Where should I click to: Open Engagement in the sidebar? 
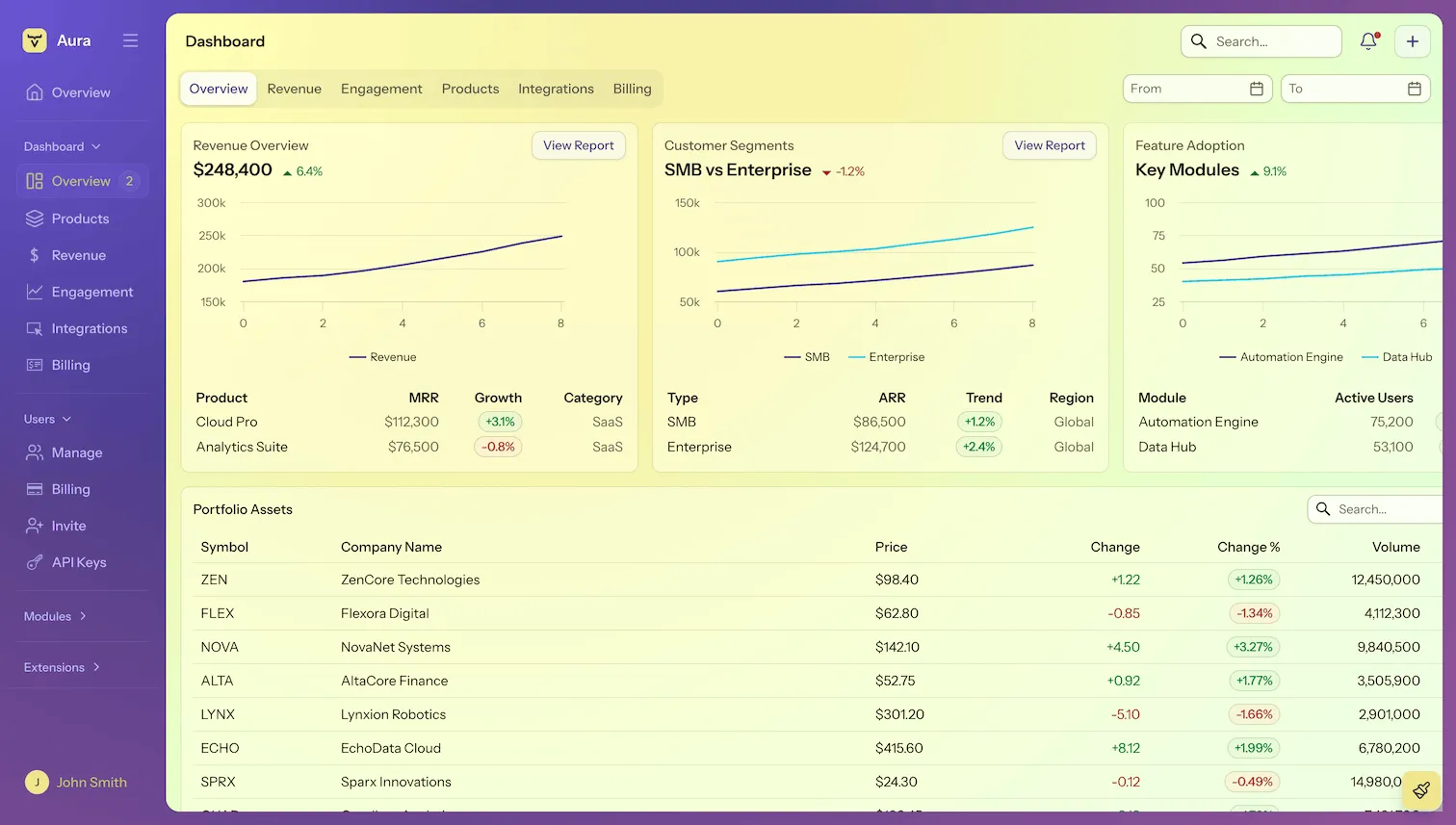tap(82, 292)
